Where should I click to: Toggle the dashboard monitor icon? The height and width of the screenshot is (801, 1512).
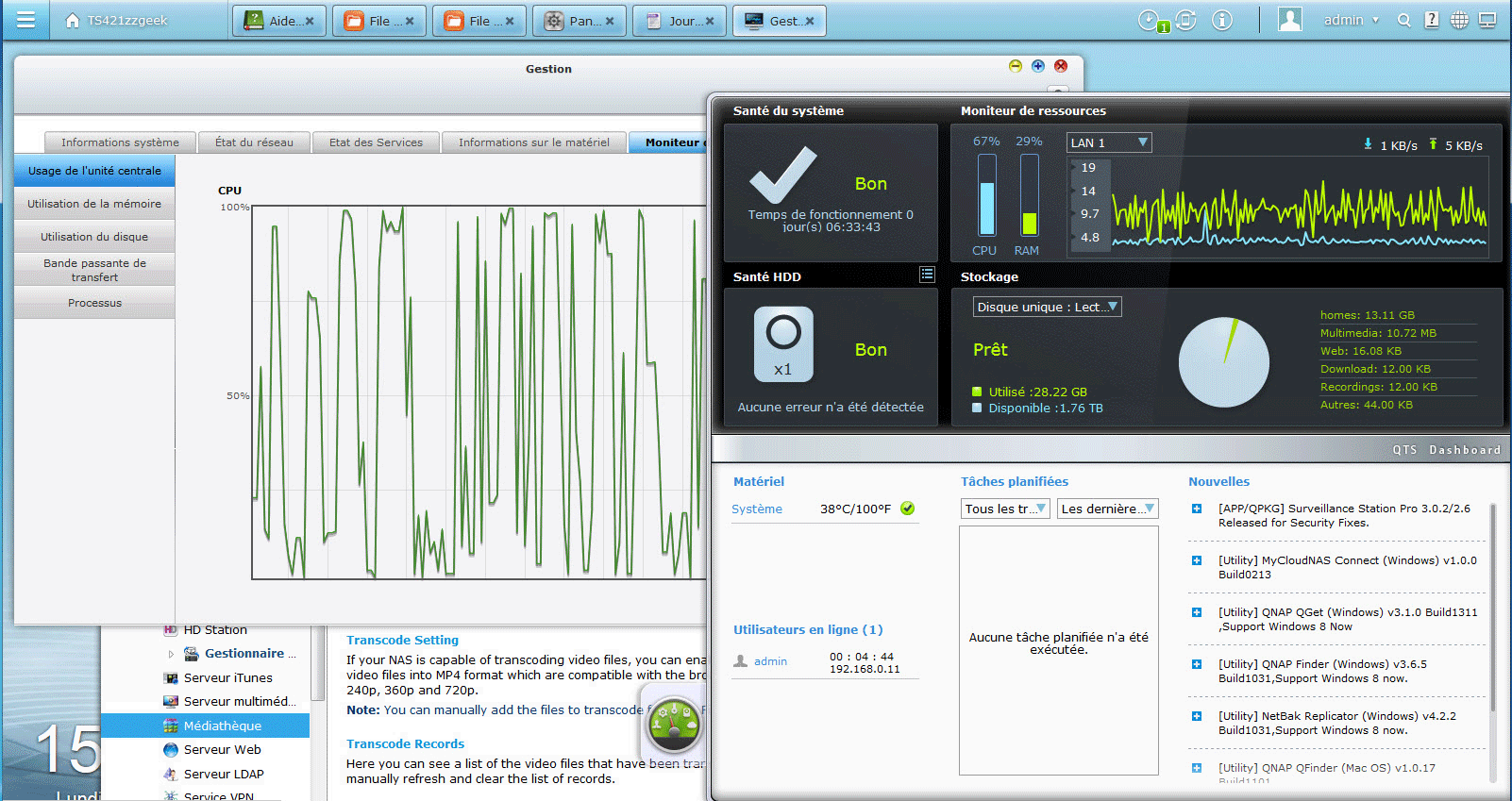coord(1487,20)
